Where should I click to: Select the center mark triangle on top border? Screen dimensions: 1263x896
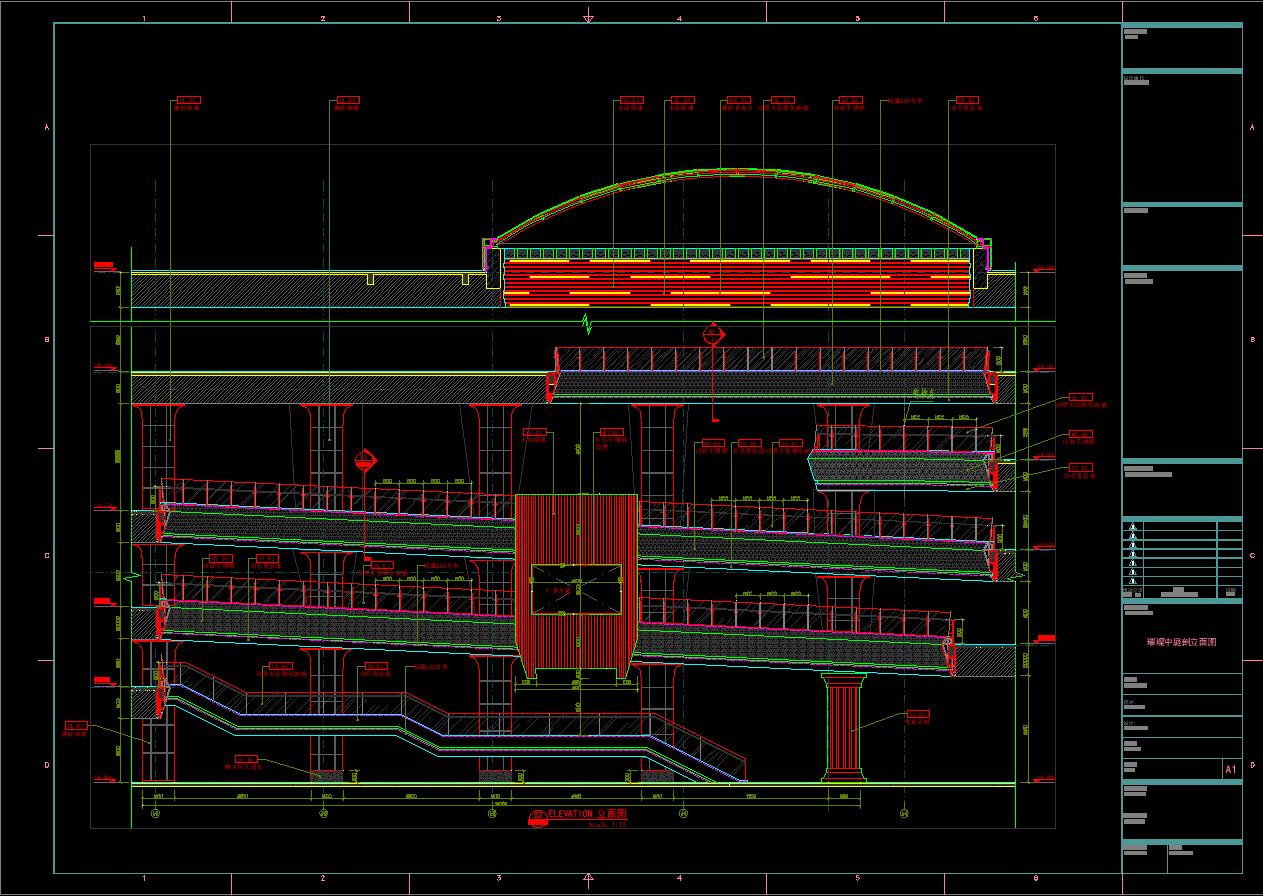tap(588, 18)
